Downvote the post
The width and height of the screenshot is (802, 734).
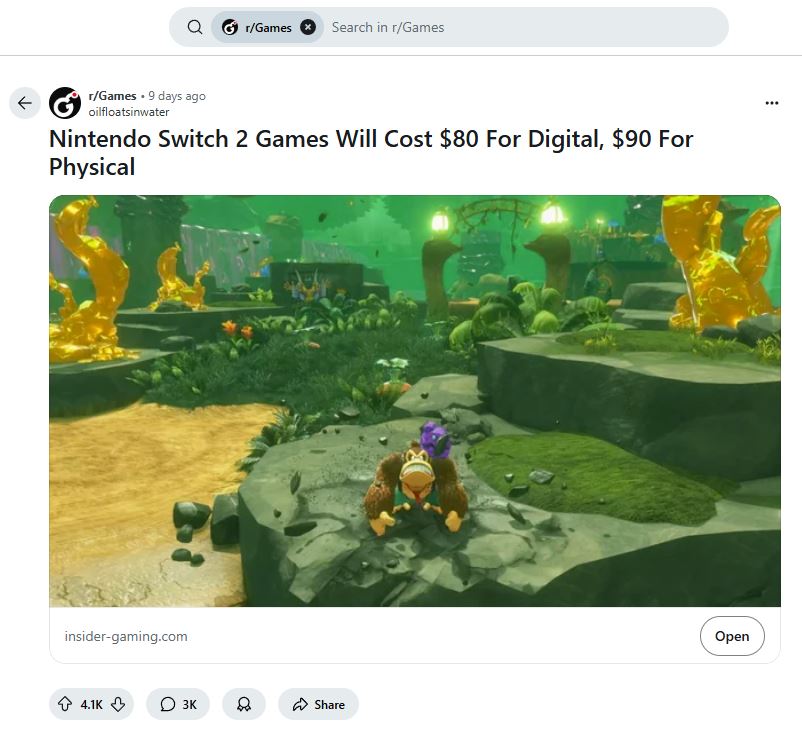(x=118, y=704)
